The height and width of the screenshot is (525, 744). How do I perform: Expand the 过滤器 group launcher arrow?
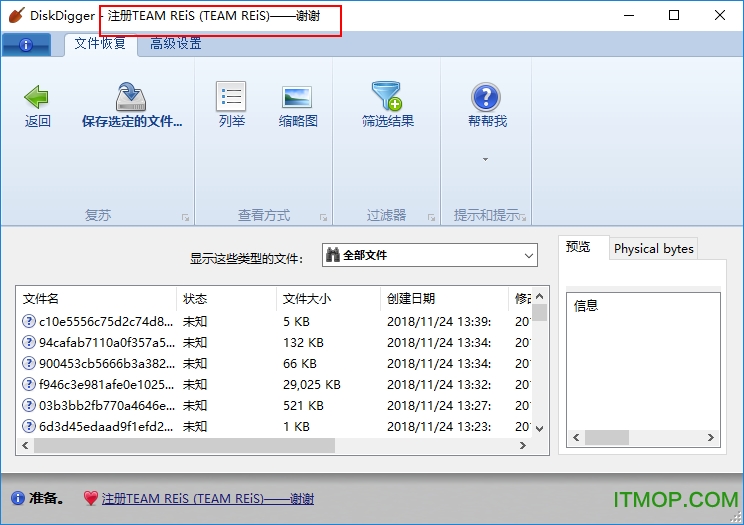431,217
